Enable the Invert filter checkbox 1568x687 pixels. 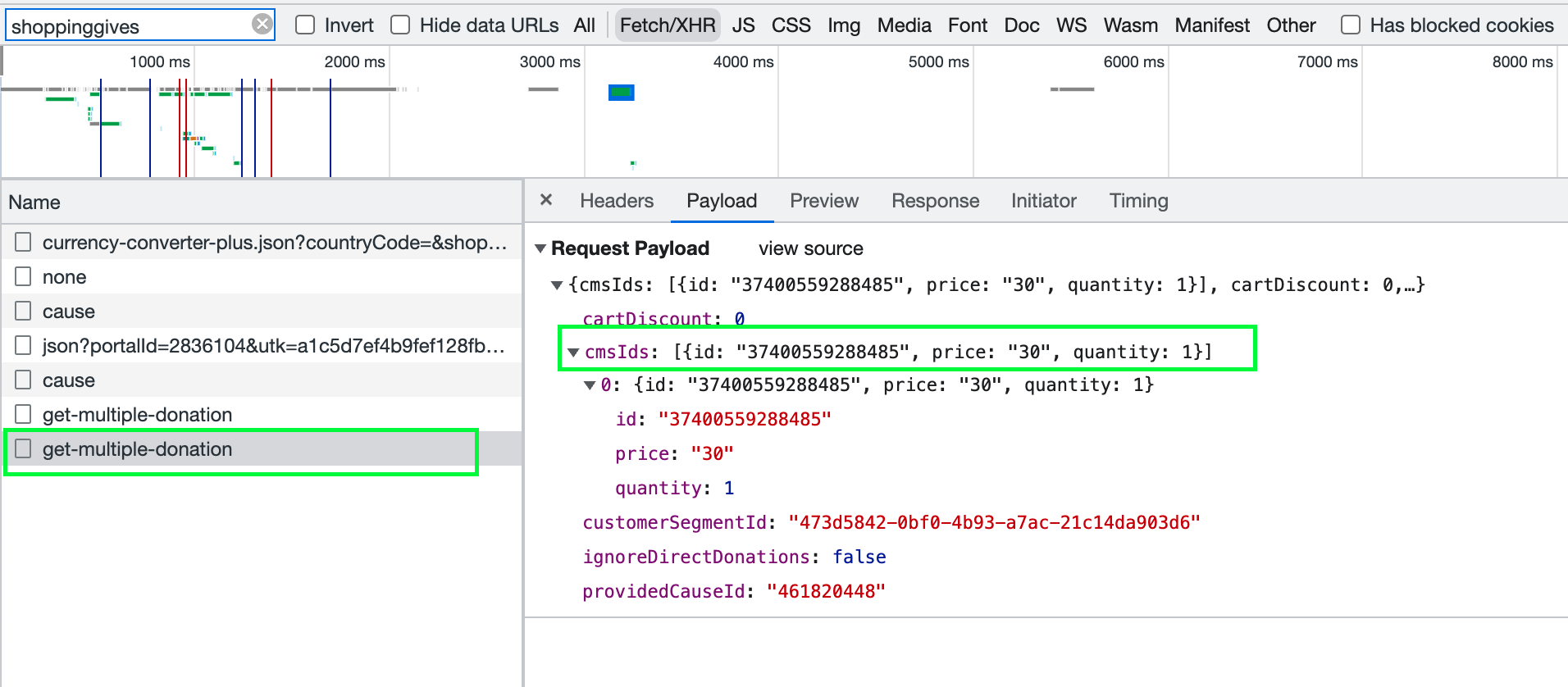click(305, 25)
